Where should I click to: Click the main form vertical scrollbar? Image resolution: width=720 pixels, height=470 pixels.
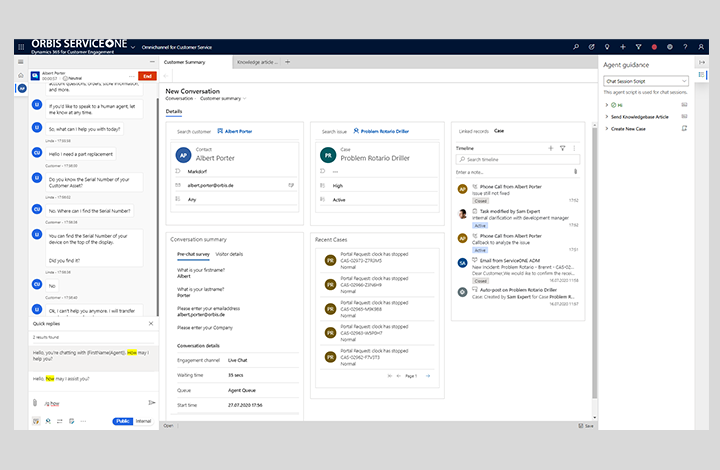tap(595, 262)
